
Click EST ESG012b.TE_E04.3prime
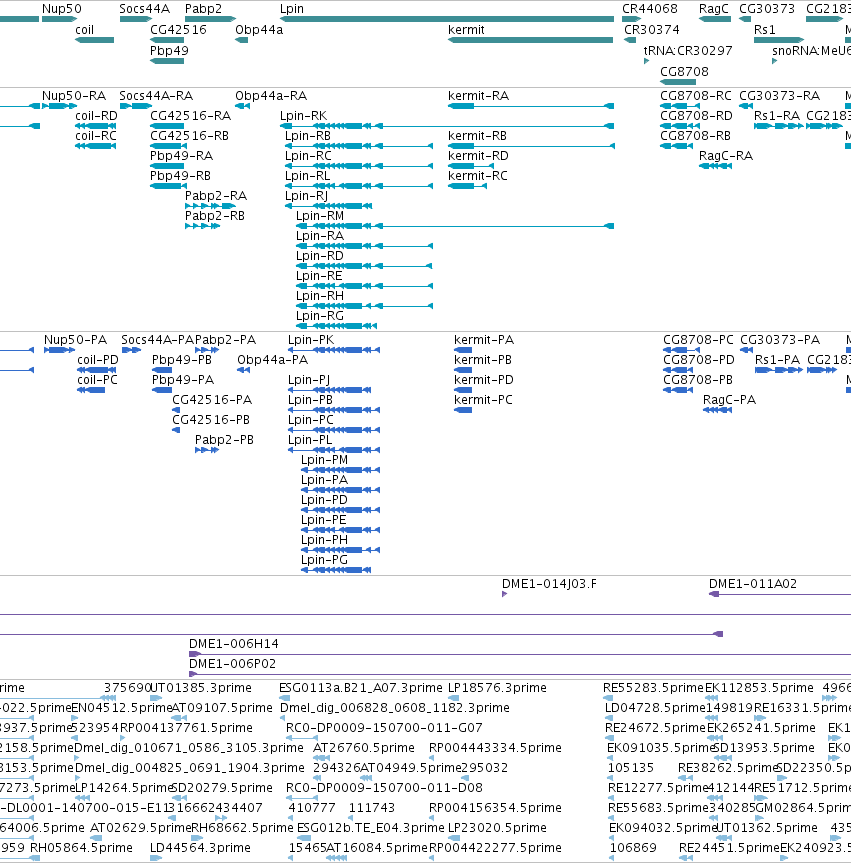tap(370, 828)
